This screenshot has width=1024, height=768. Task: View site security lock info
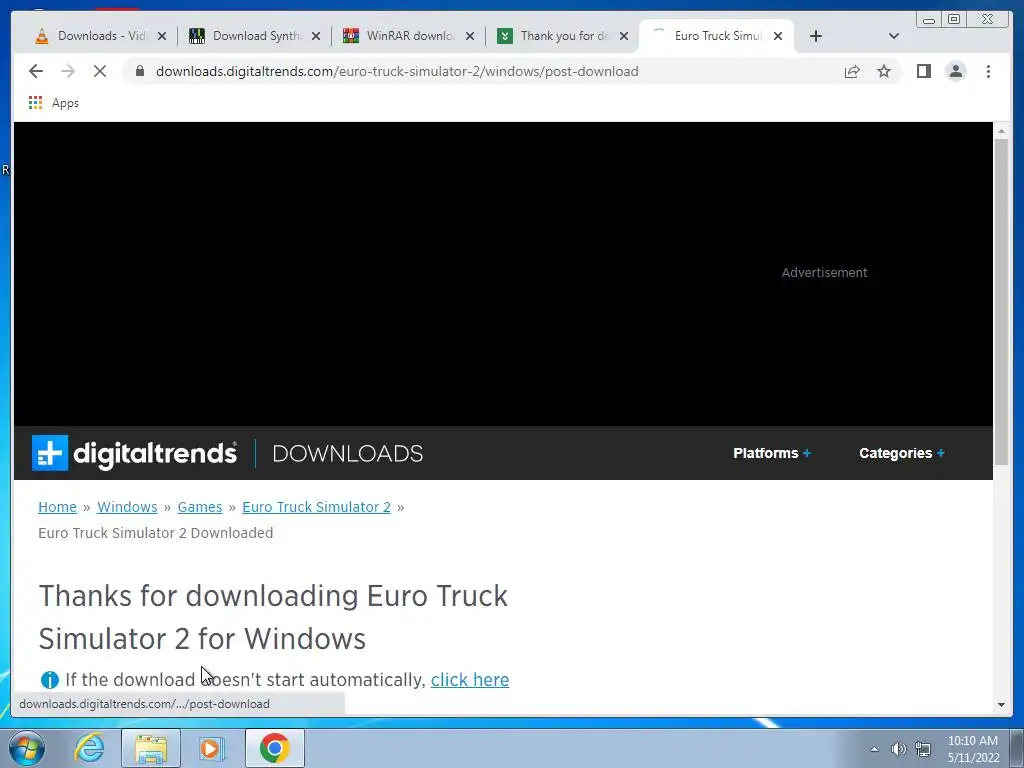coord(140,71)
